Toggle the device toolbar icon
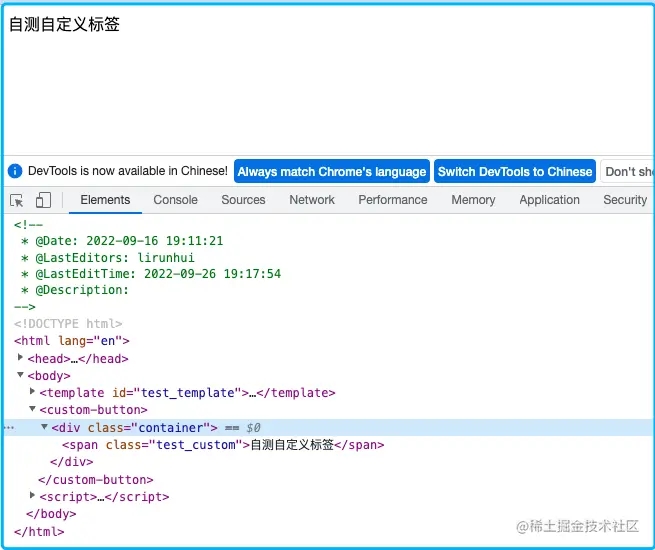The image size is (655, 550). 43,200
